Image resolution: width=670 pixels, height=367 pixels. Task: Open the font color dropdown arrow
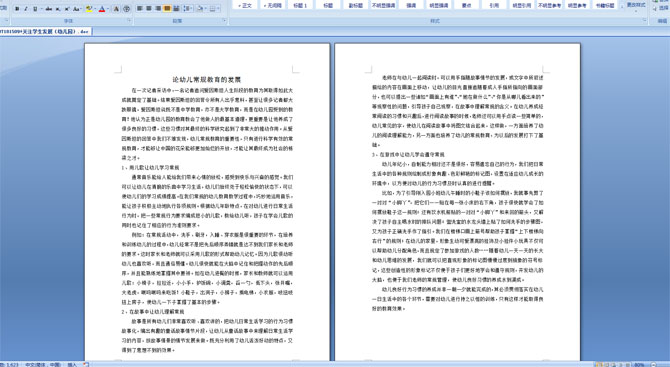click(x=108, y=9)
